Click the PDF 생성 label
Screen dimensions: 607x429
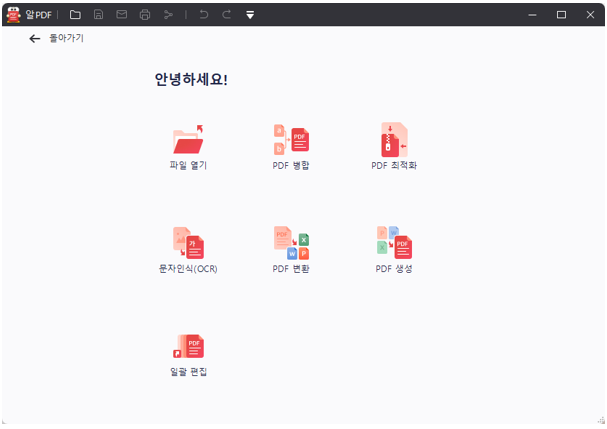point(394,269)
